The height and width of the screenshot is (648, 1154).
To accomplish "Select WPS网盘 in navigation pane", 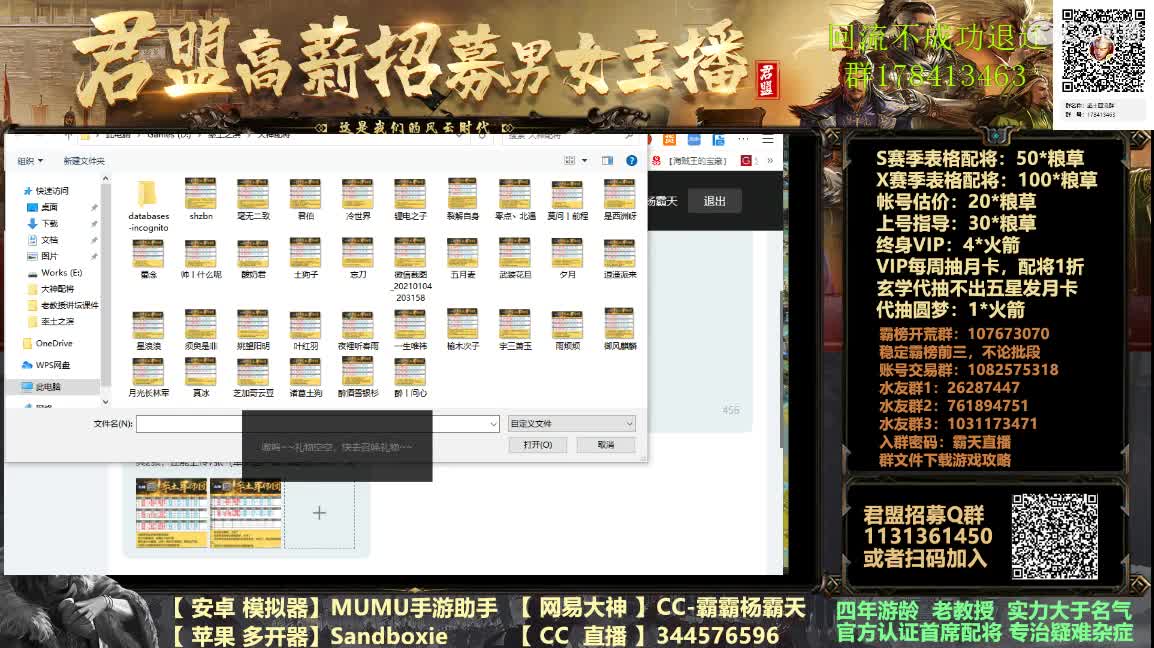I will pyautogui.click(x=46, y=365).
